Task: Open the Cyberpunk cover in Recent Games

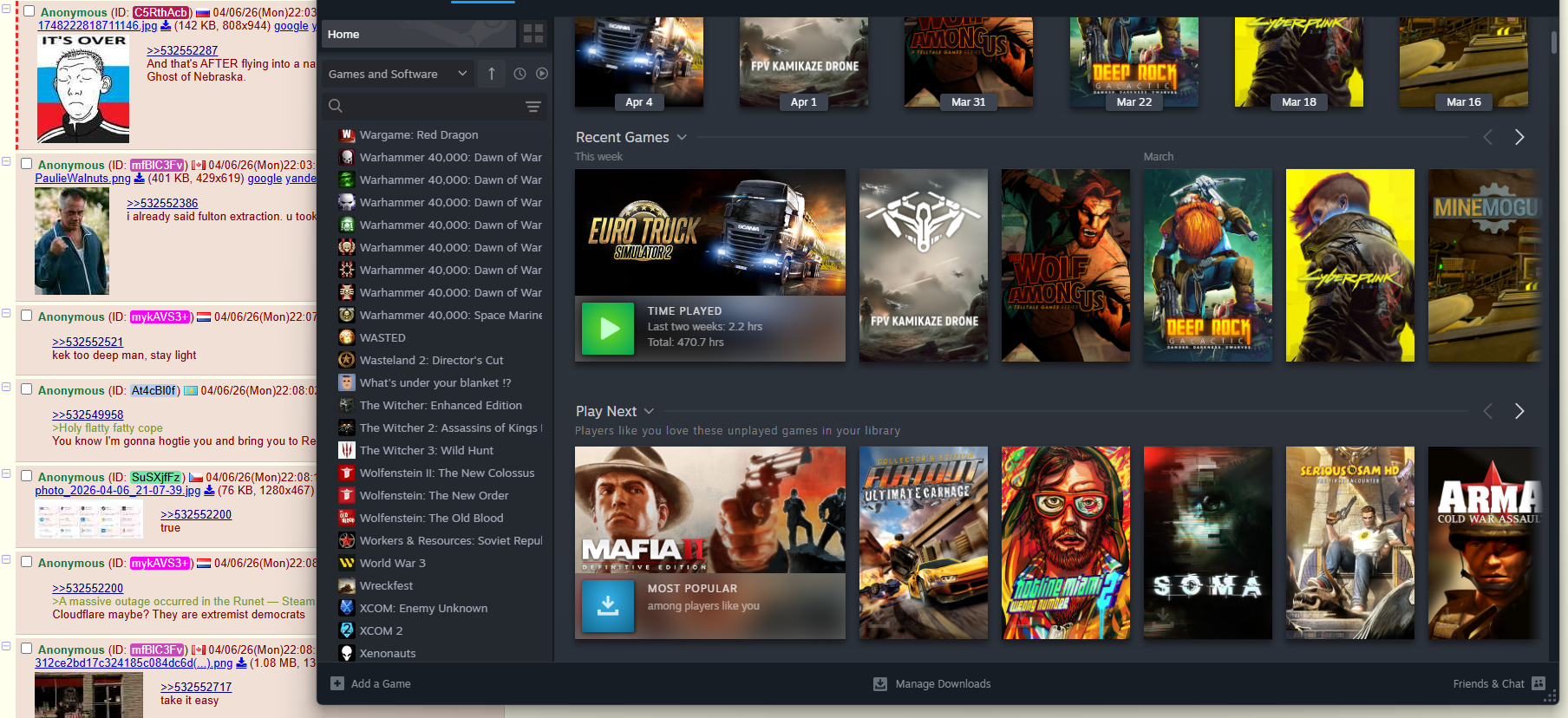Action: point(1350,265)
